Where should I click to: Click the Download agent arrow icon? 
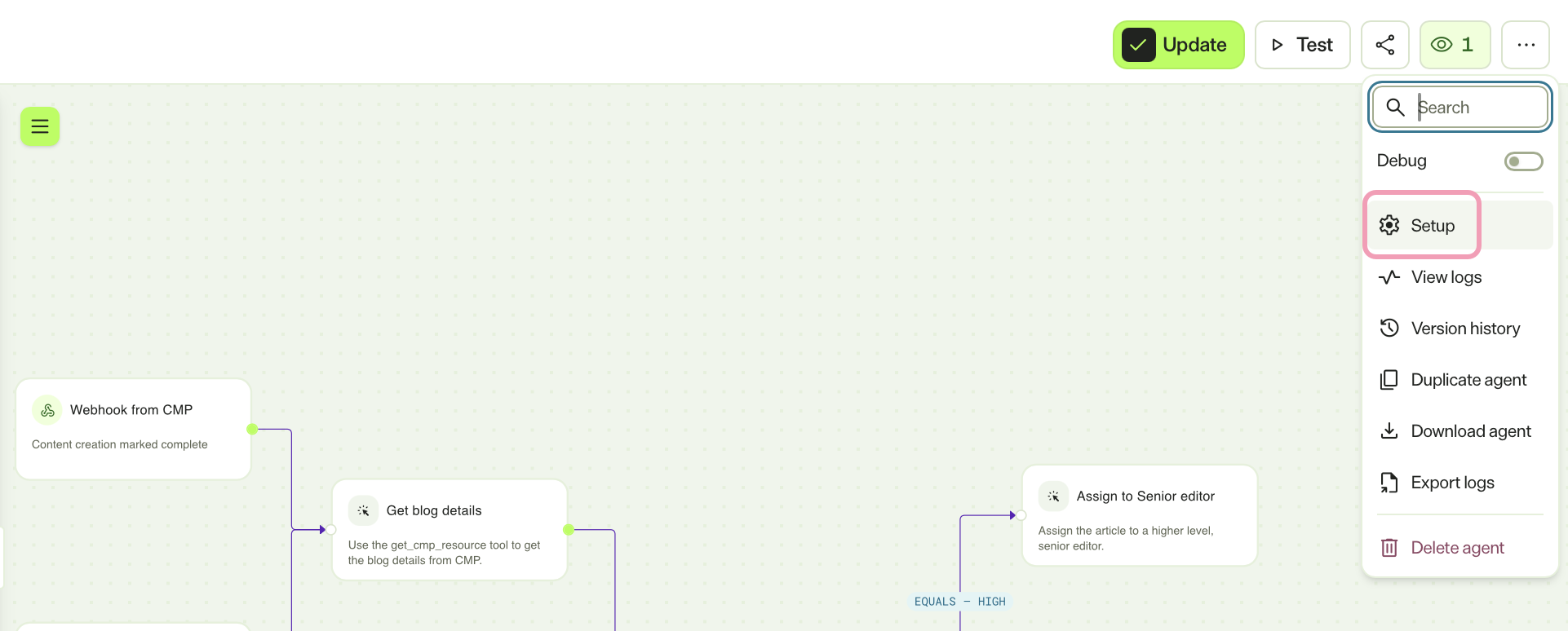coord(1389,430)
